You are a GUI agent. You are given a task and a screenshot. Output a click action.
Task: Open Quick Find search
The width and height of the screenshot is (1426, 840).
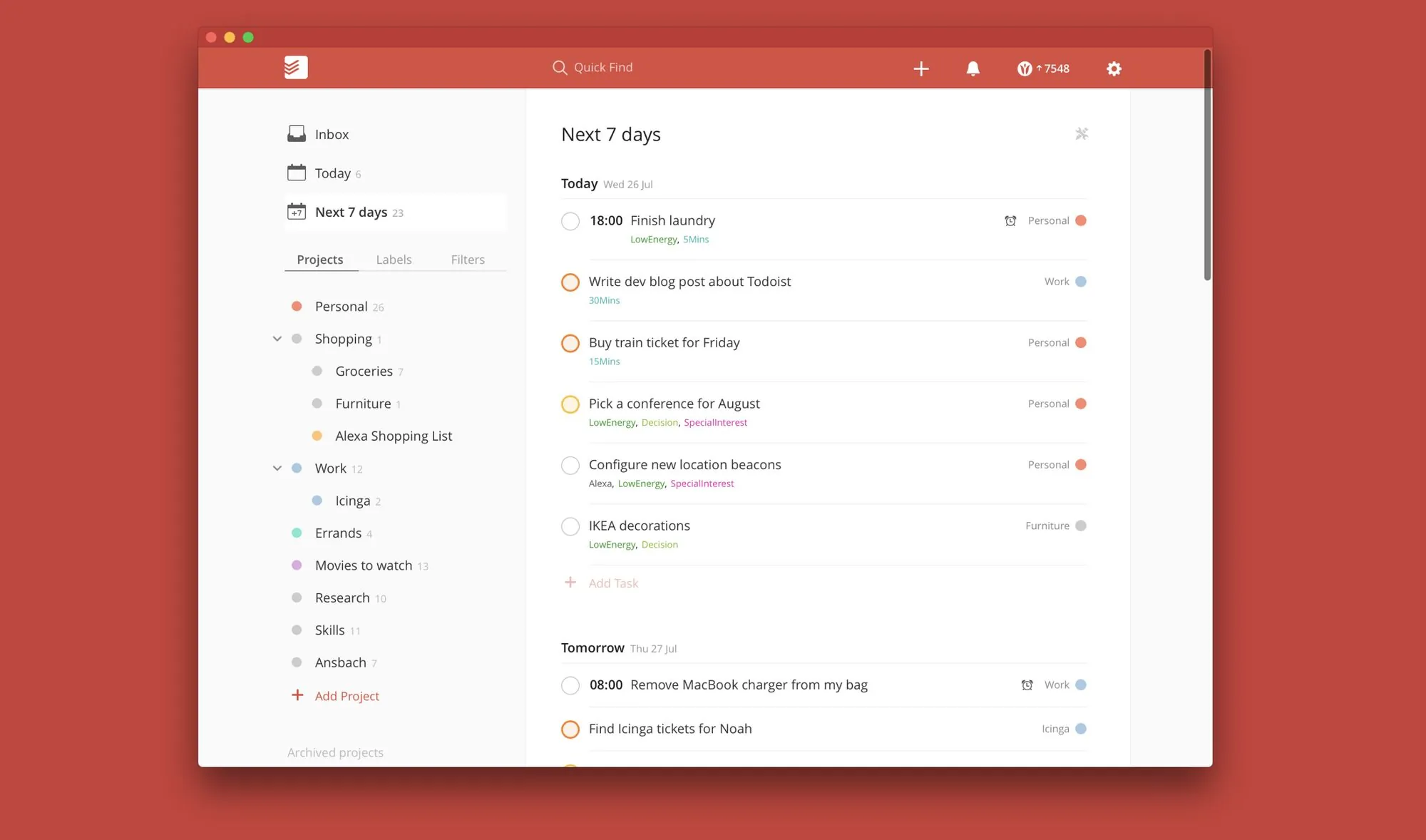tap(594, 67)
